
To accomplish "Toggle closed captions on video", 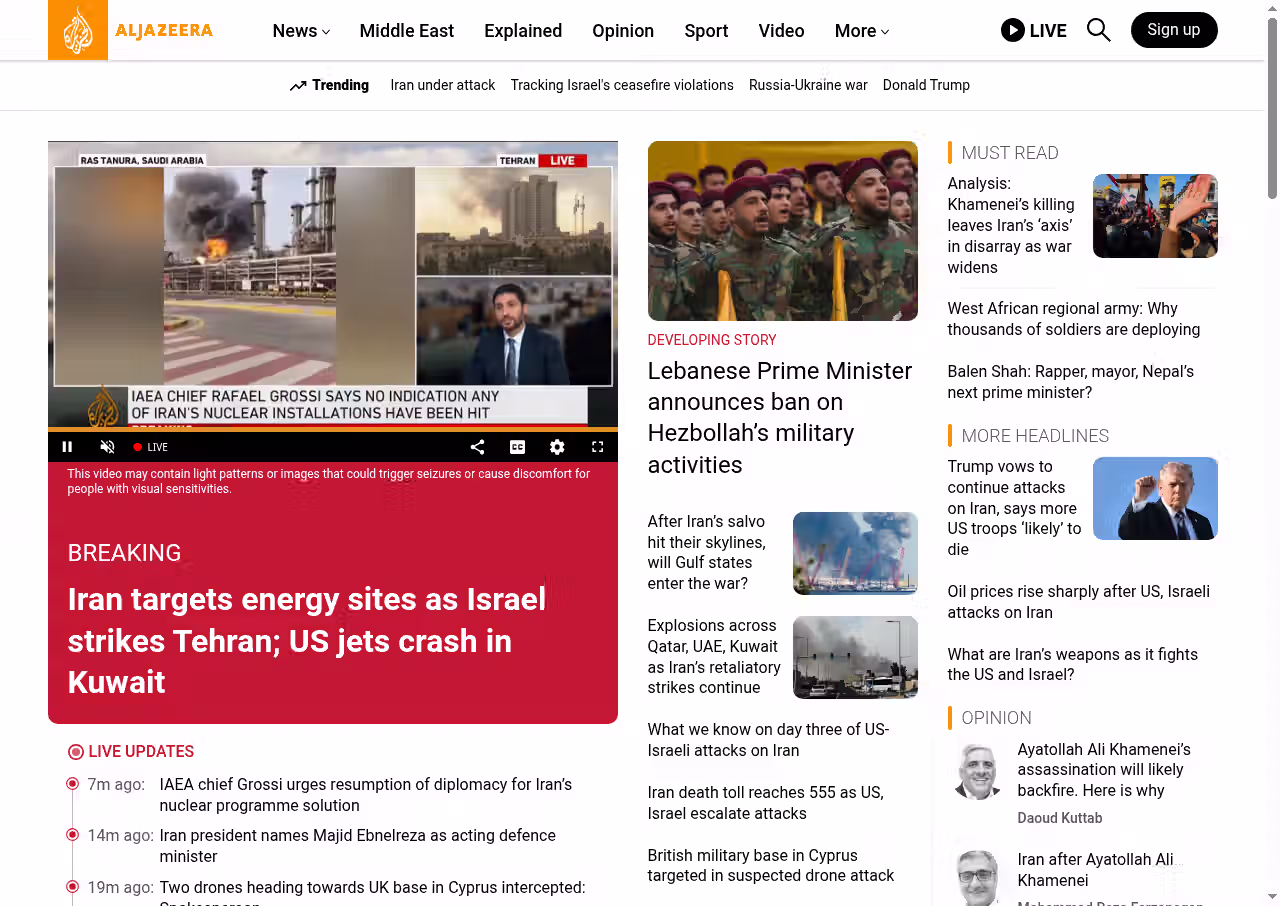I will pyautogui.click(x=517, y=447).
